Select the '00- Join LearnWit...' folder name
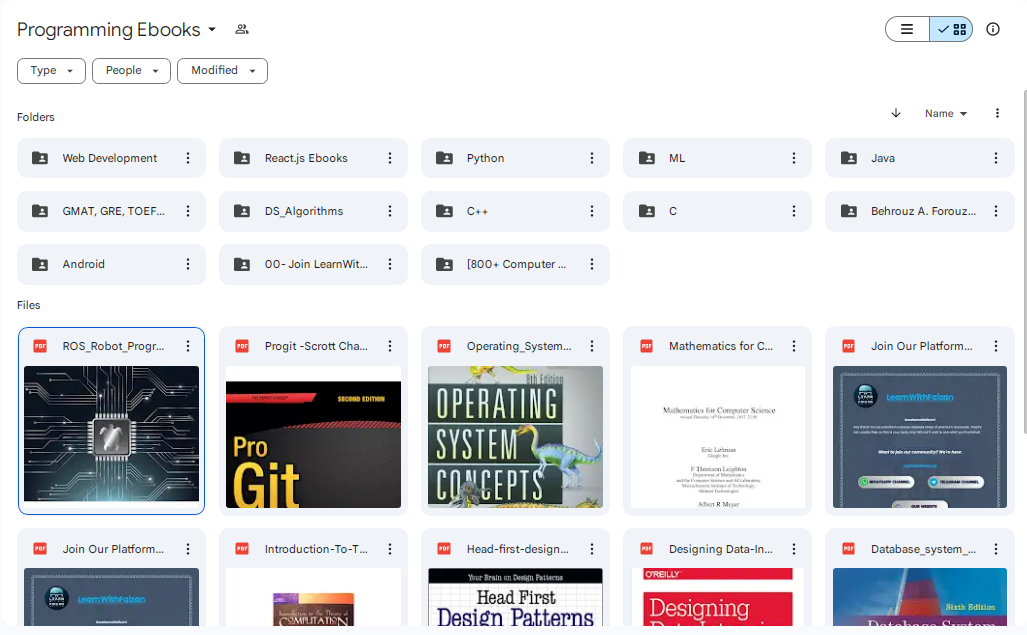 pos(316,264)
